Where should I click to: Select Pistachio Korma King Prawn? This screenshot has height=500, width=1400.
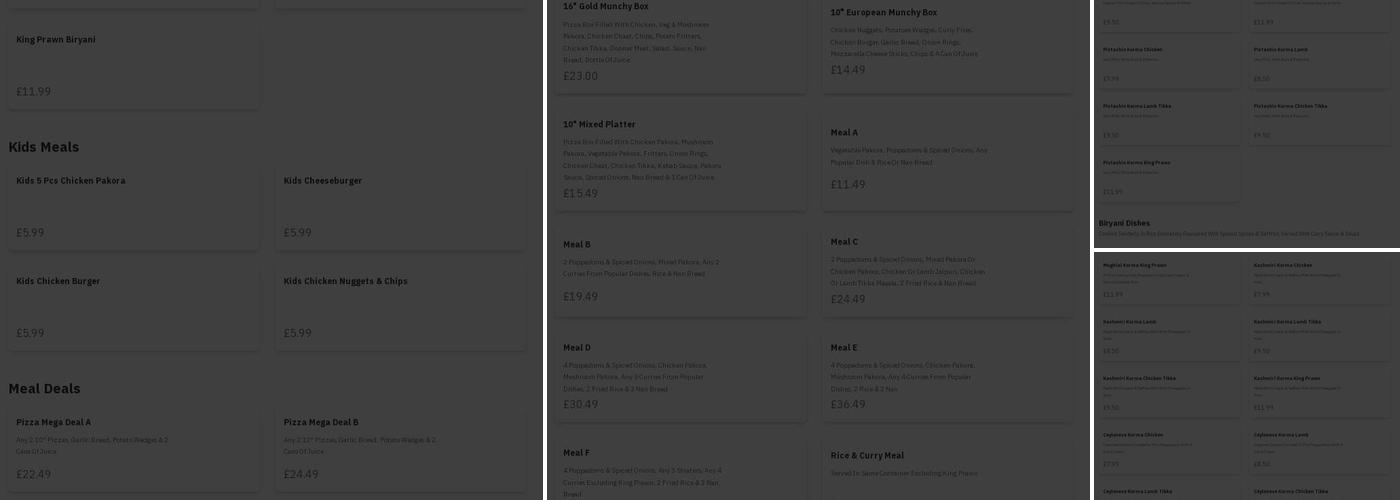pyautogui.click(x=1168, y=176)
